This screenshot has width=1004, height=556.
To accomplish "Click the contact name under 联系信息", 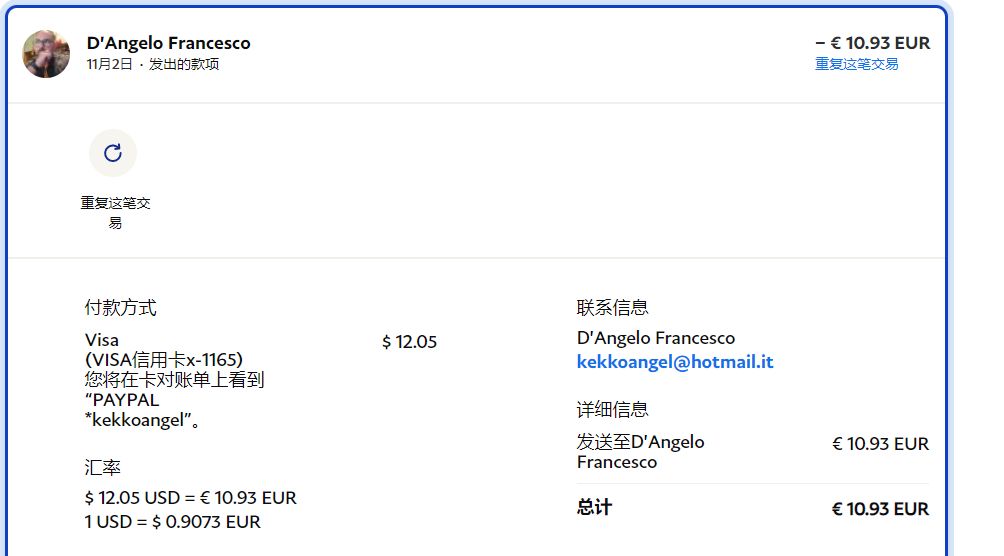I will click(x=655, y=338).
